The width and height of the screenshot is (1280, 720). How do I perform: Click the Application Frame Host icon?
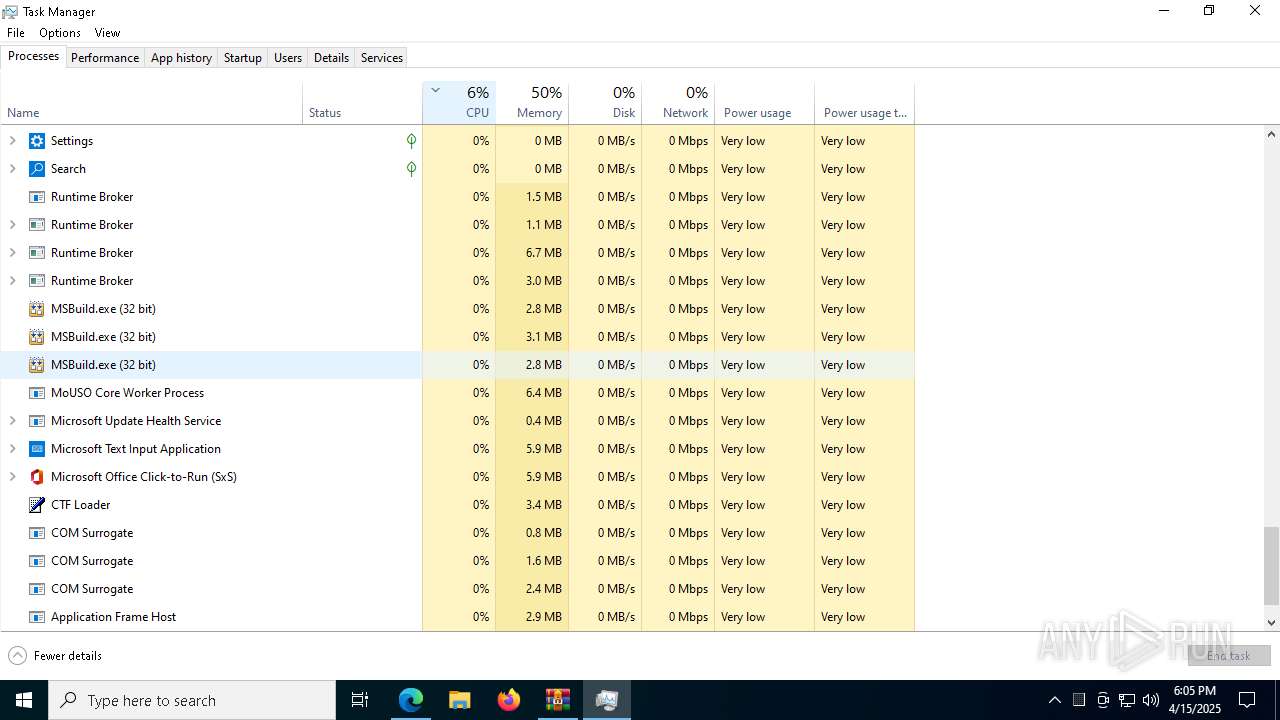(37, 617)
